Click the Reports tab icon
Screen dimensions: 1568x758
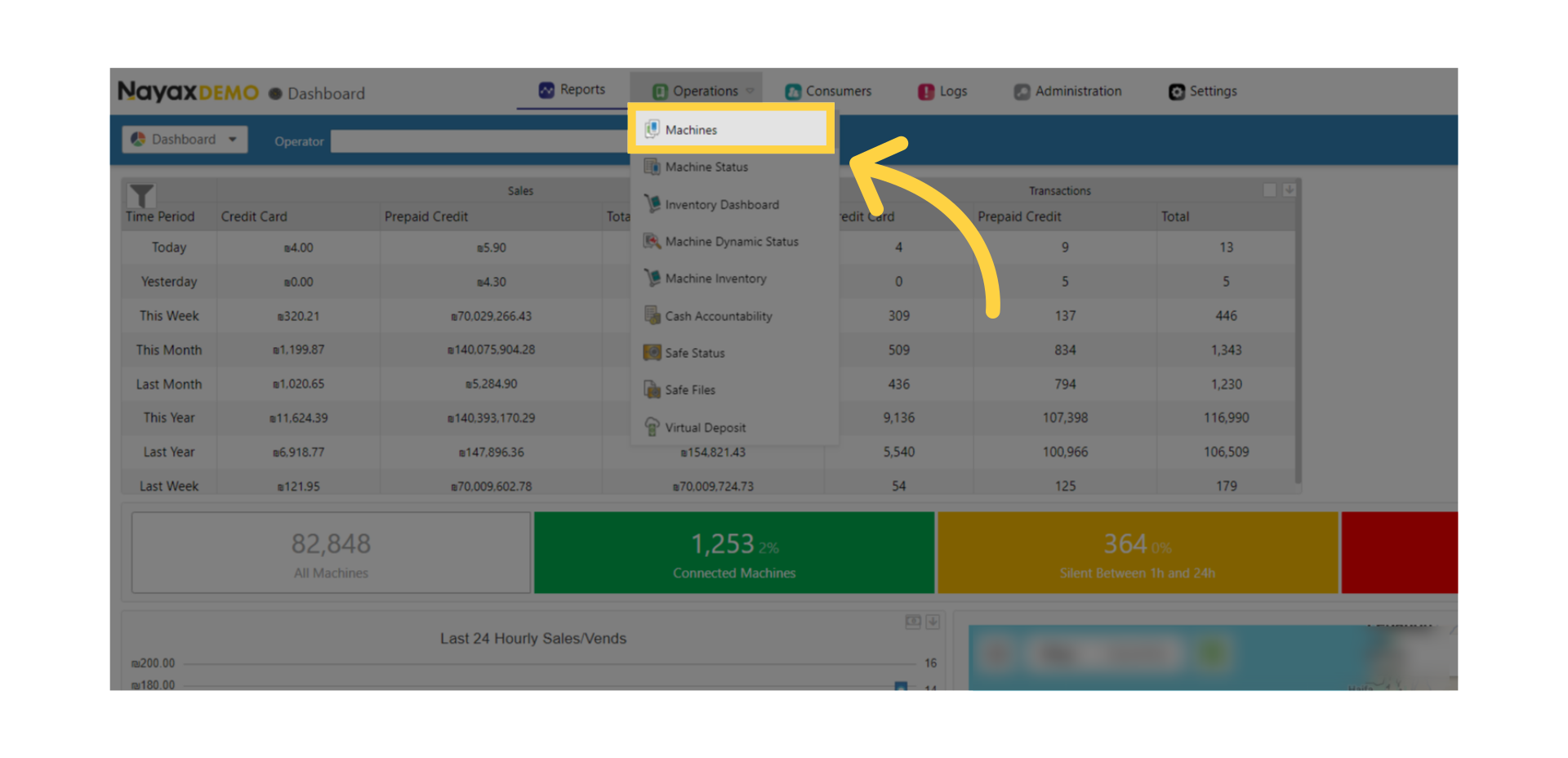[x=546, y=90]
